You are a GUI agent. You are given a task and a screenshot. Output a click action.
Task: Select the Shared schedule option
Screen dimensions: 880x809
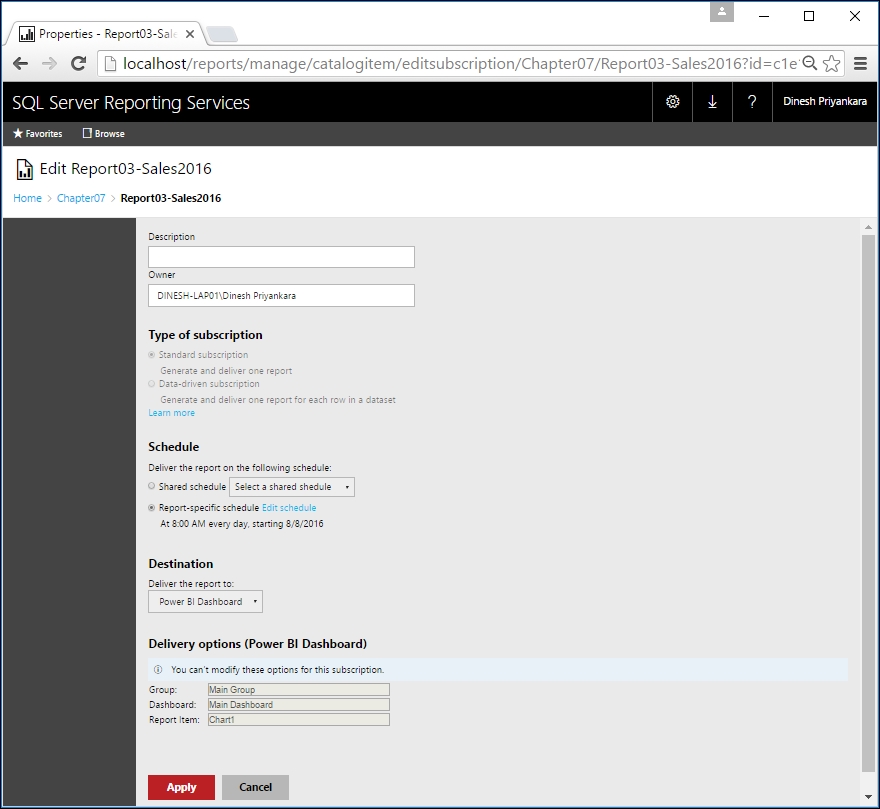[x=151, y=486]
